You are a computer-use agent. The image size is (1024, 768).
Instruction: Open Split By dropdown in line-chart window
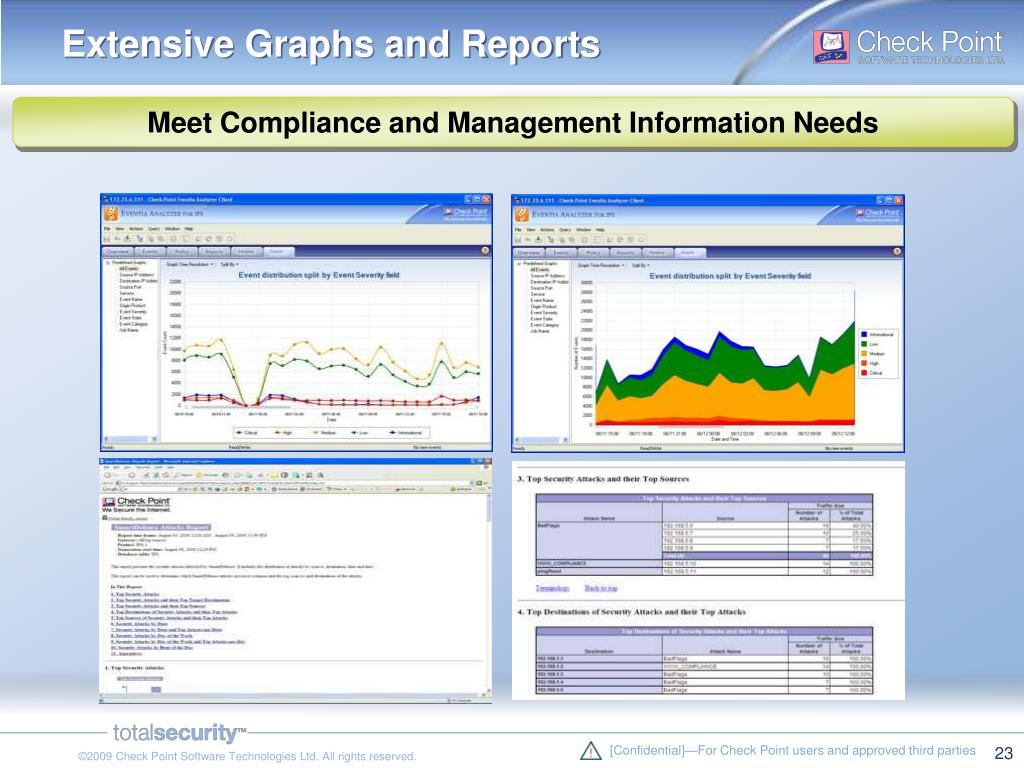point(229,264)
